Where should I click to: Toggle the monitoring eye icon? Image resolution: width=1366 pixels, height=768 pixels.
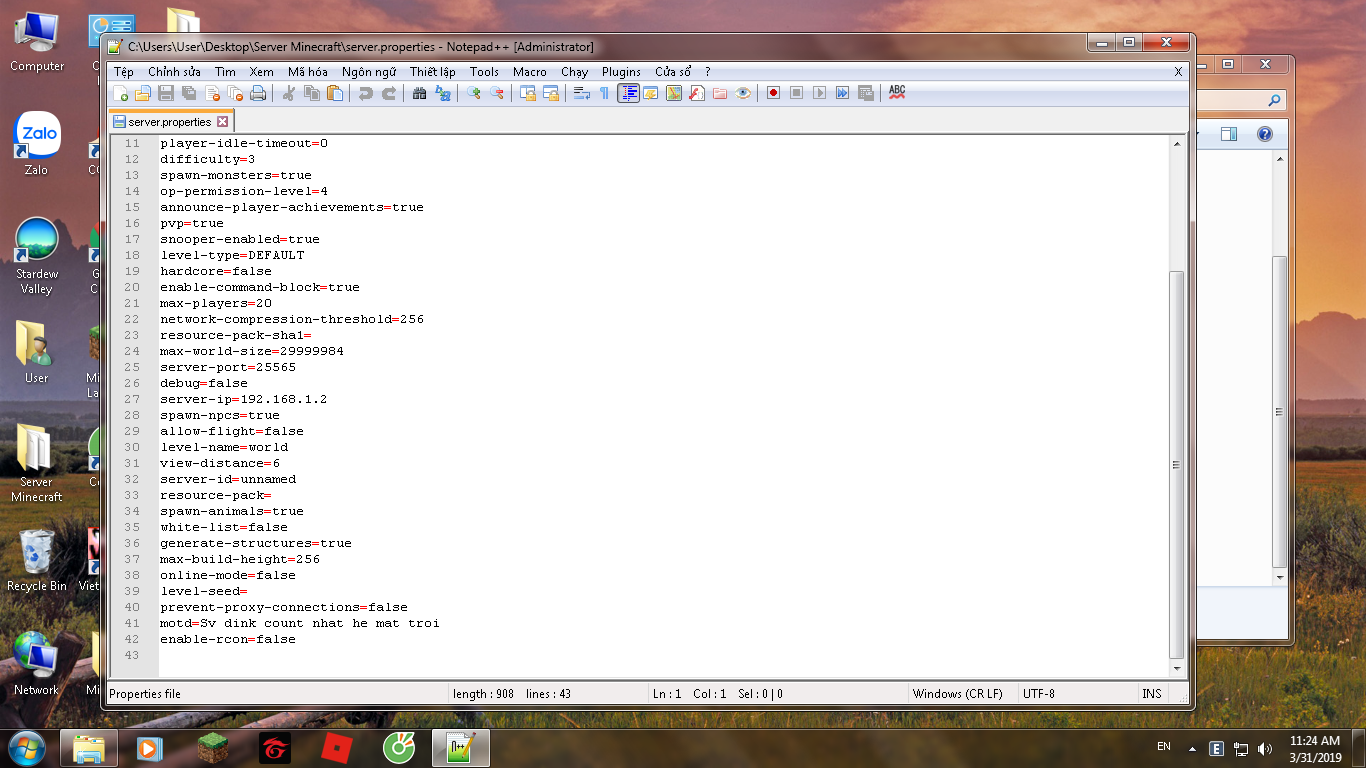tap(743, 93)
